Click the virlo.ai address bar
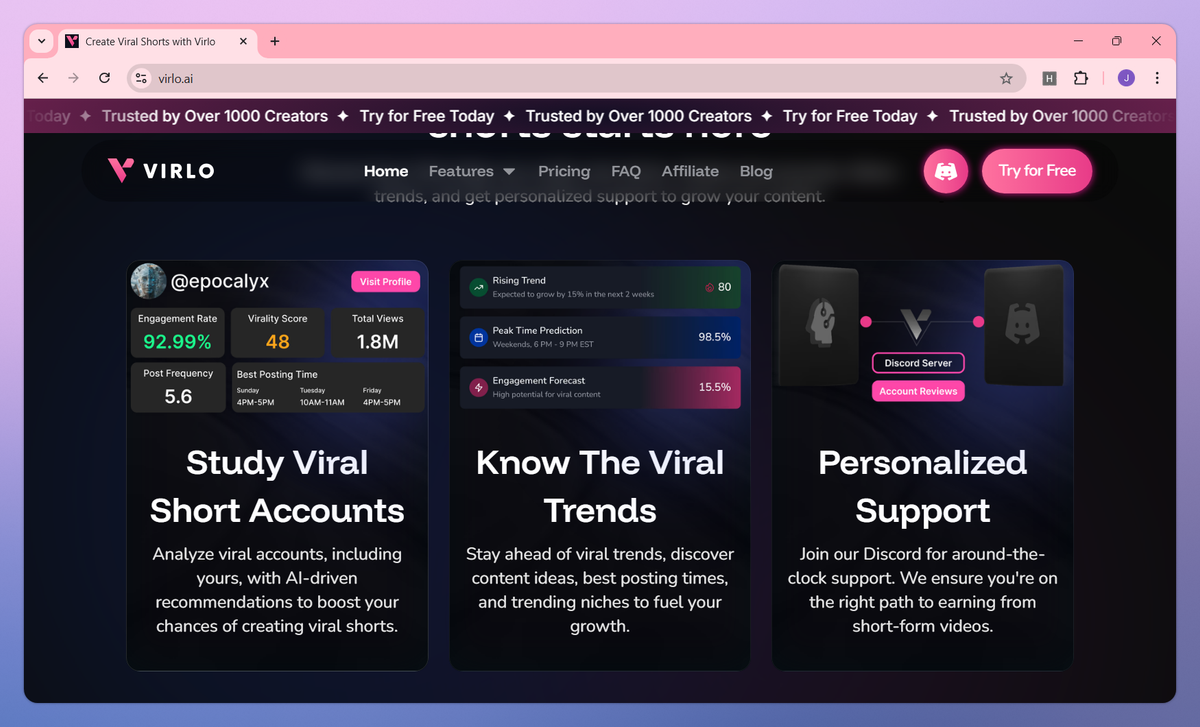The width and height of the screenshot is (1200, 727). [576, 78]
